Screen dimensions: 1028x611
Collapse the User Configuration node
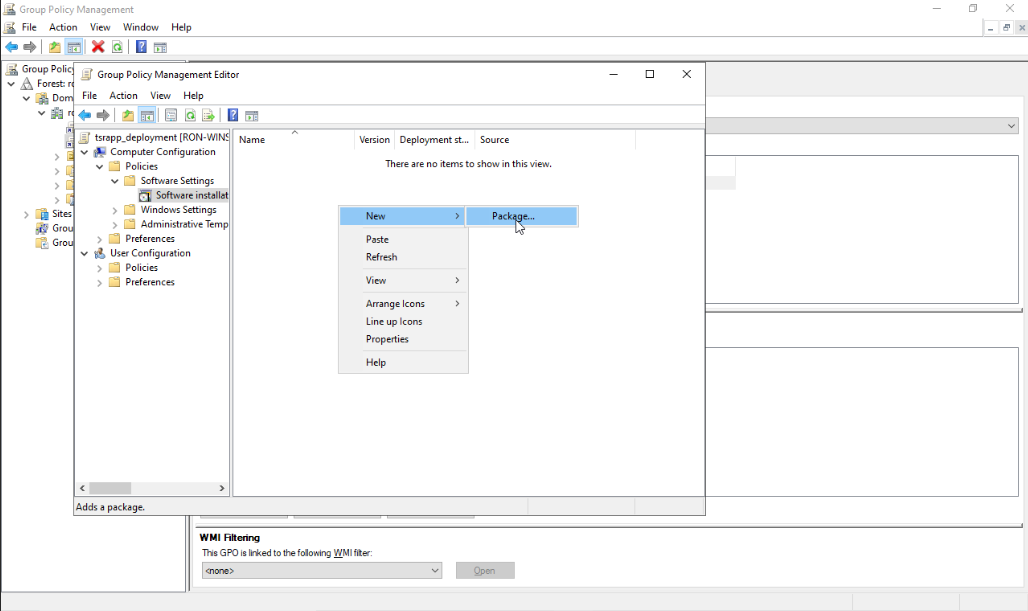click(84, 253)
